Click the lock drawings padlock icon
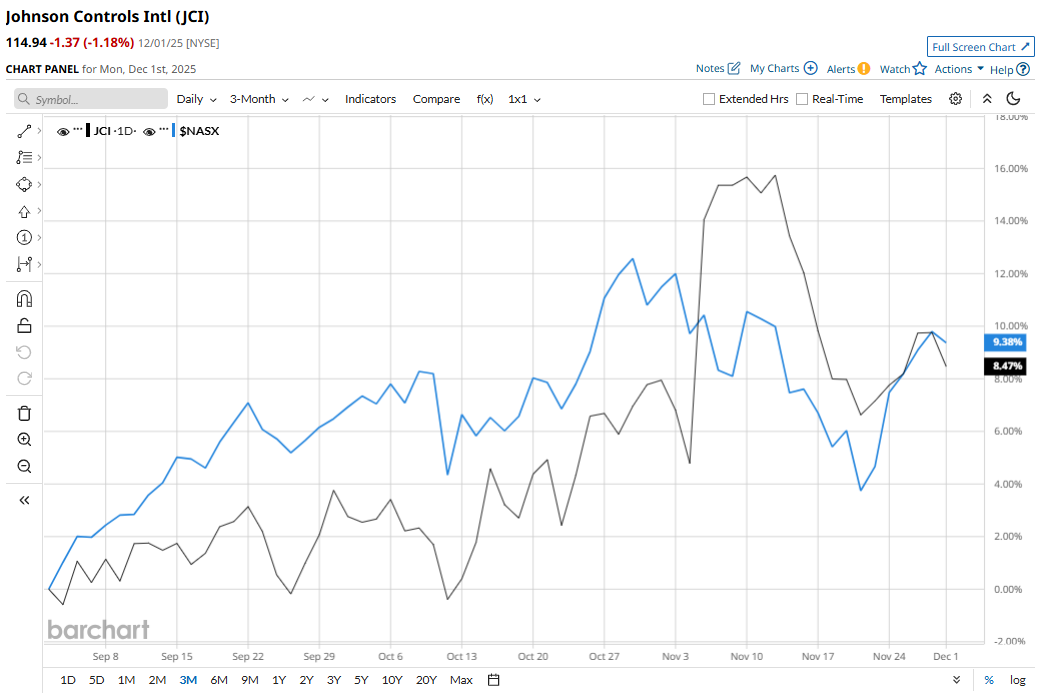The width and height of the screenshot is (1038, 699). point(24,326)
